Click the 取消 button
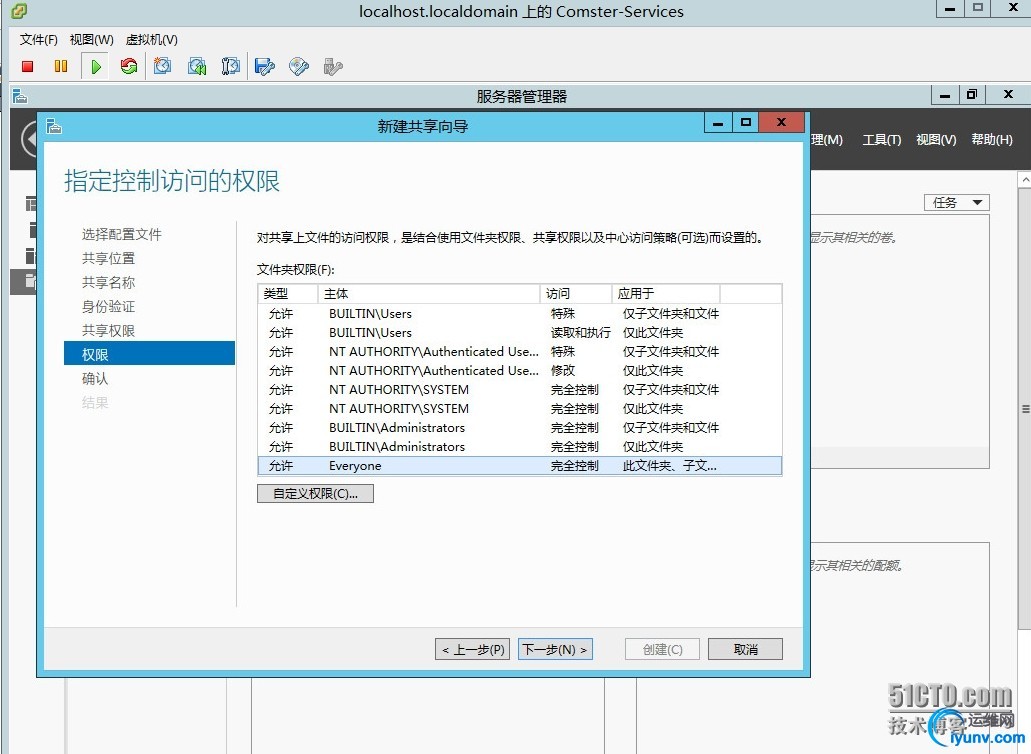The image size is (1031, 754). click(745, 649)
